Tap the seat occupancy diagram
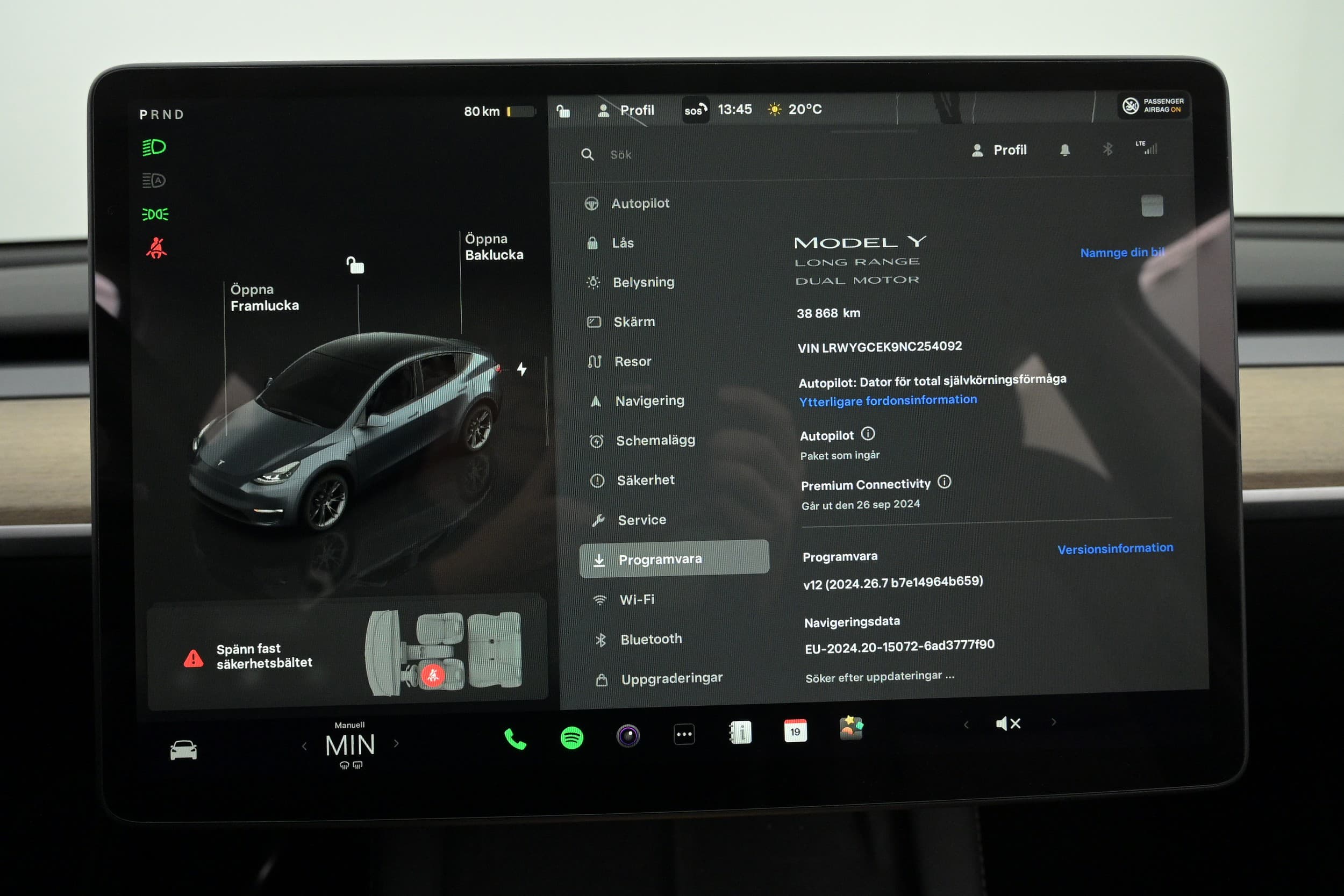1344x896 pixels. point(444,653)
